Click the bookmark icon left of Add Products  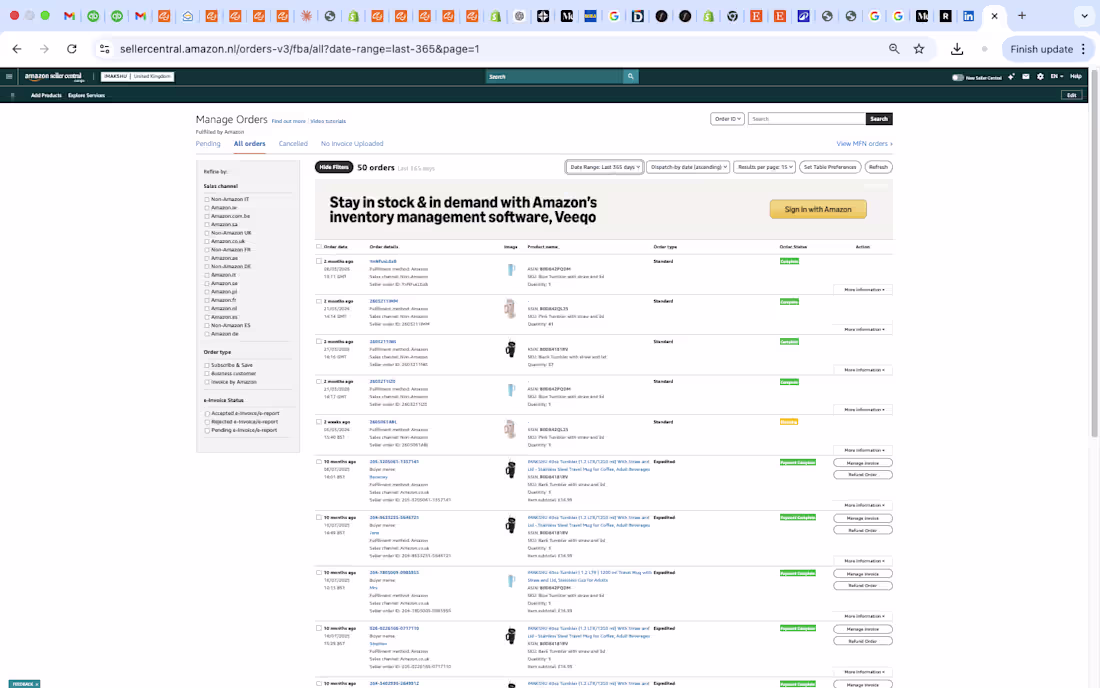(x=13, y=95)
